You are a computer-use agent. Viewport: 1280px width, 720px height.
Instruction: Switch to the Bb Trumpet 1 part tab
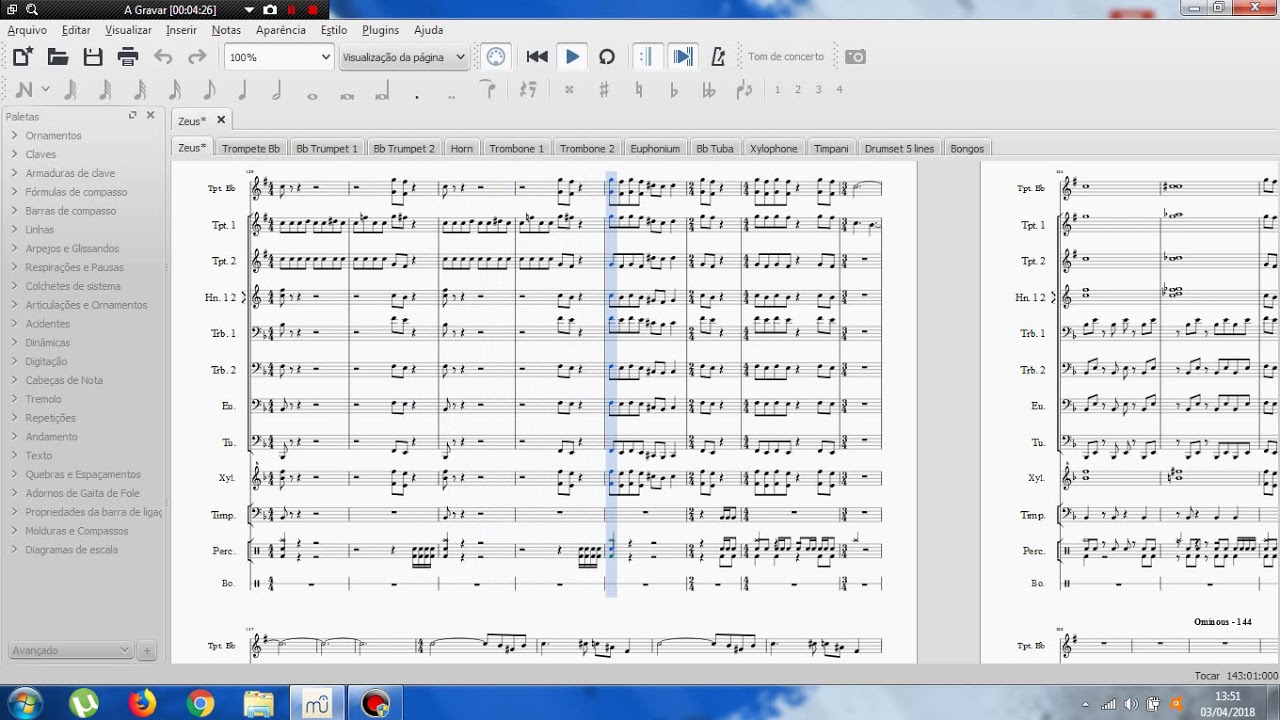pos(326,148)
